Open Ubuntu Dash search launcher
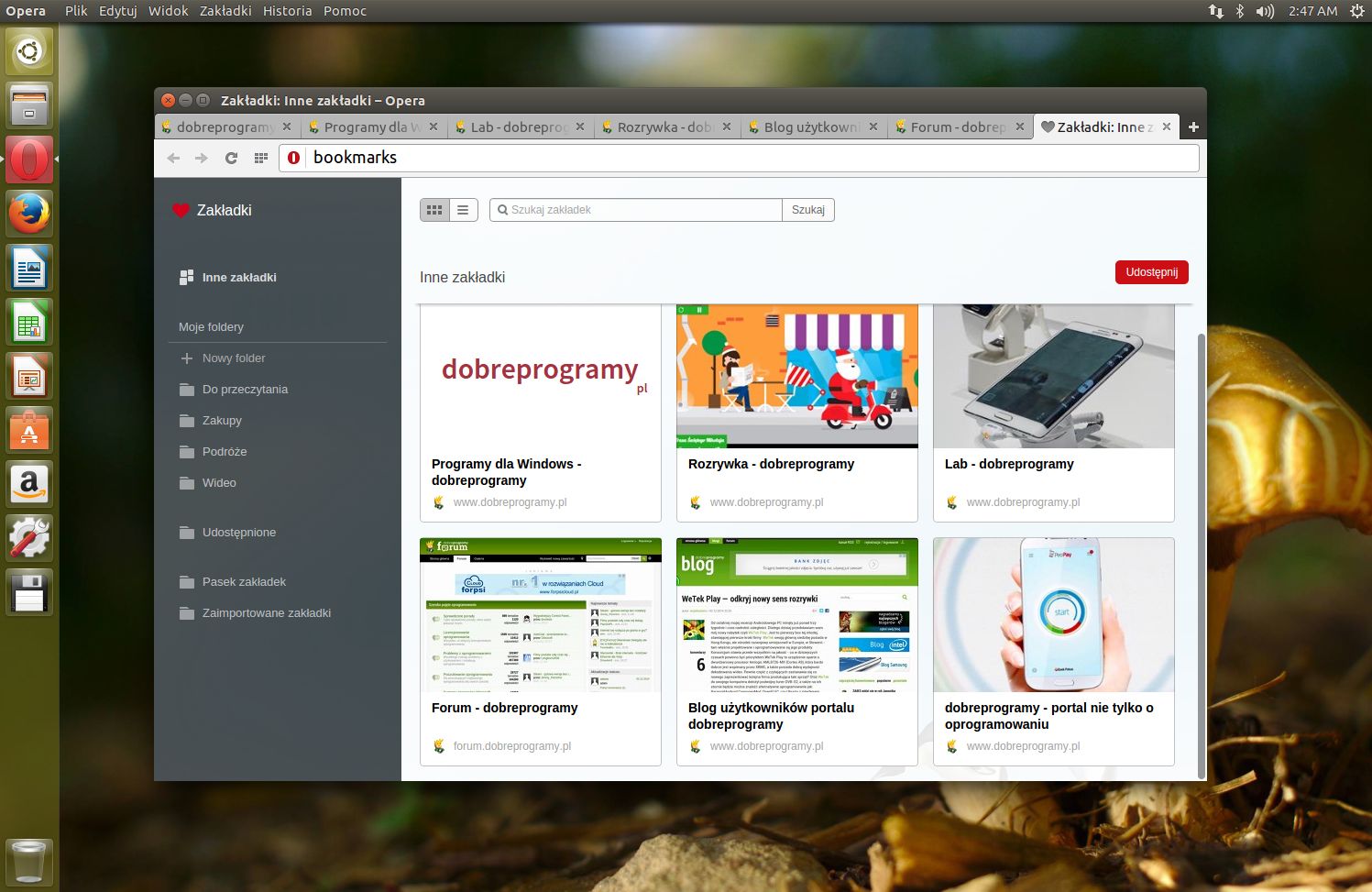 29,51
